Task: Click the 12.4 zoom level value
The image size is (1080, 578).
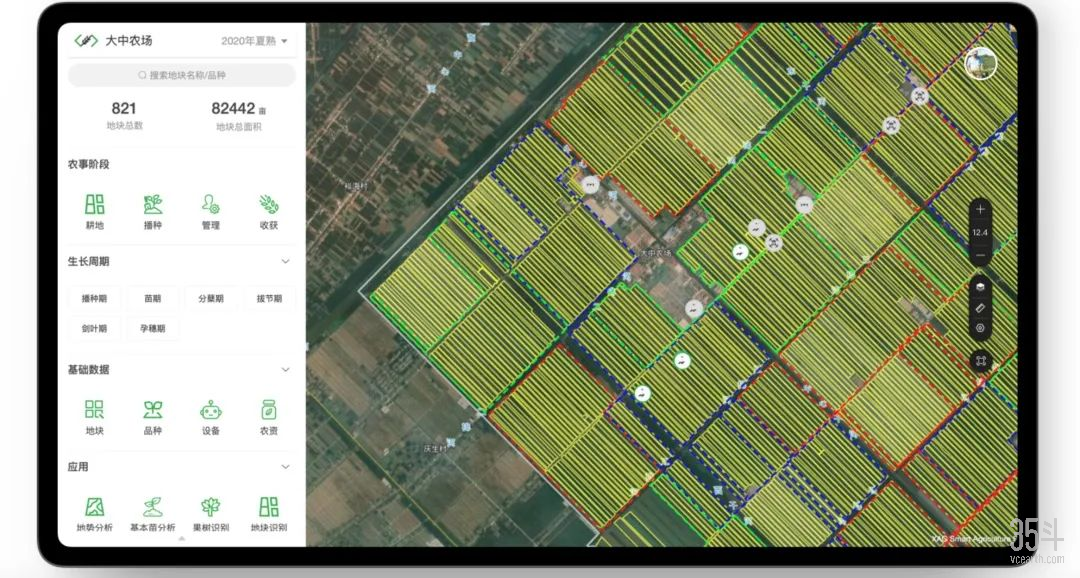Action: (980, 233)
